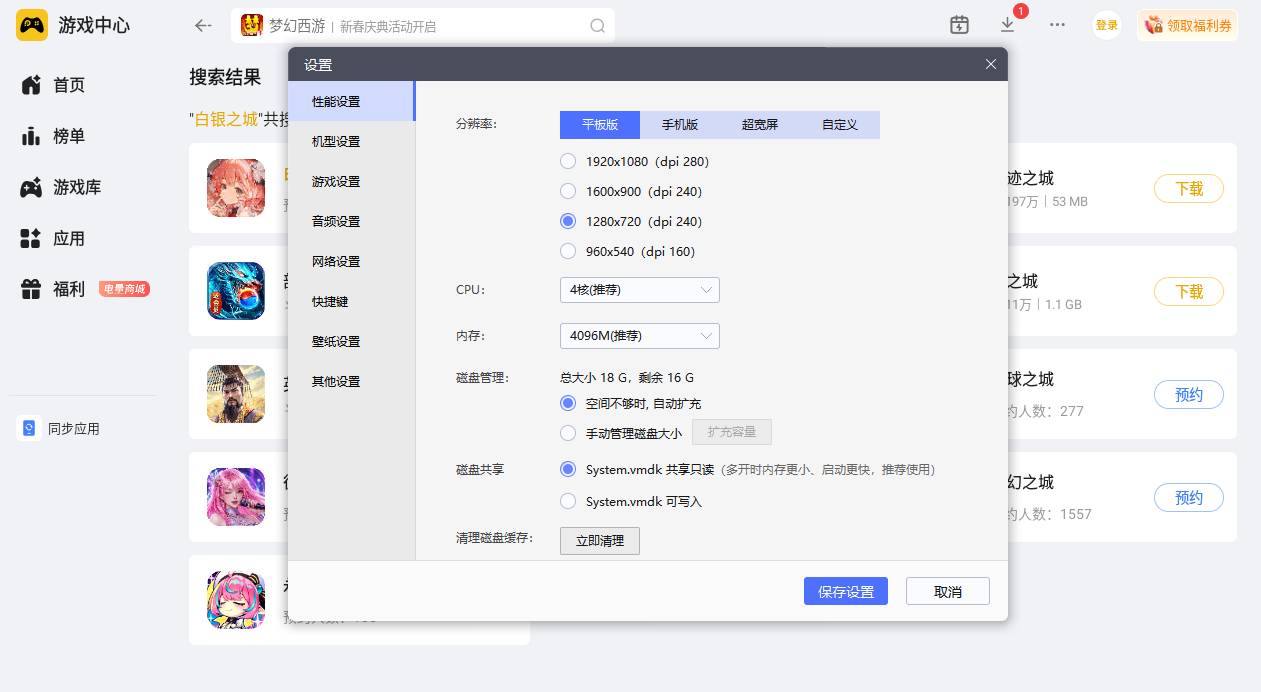Open the blue dragon game thumbnail

(x=236, y=291)
